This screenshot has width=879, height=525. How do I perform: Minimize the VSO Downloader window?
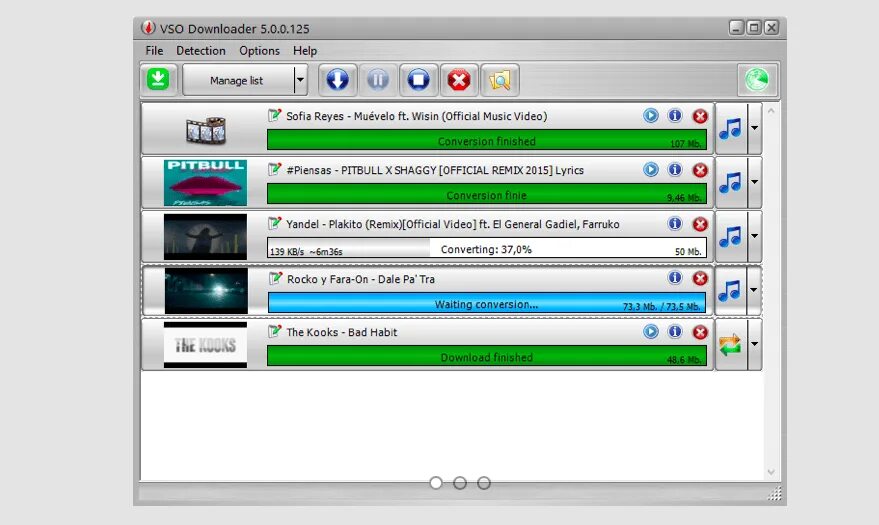pyautogui.click(x=736, y=27)
